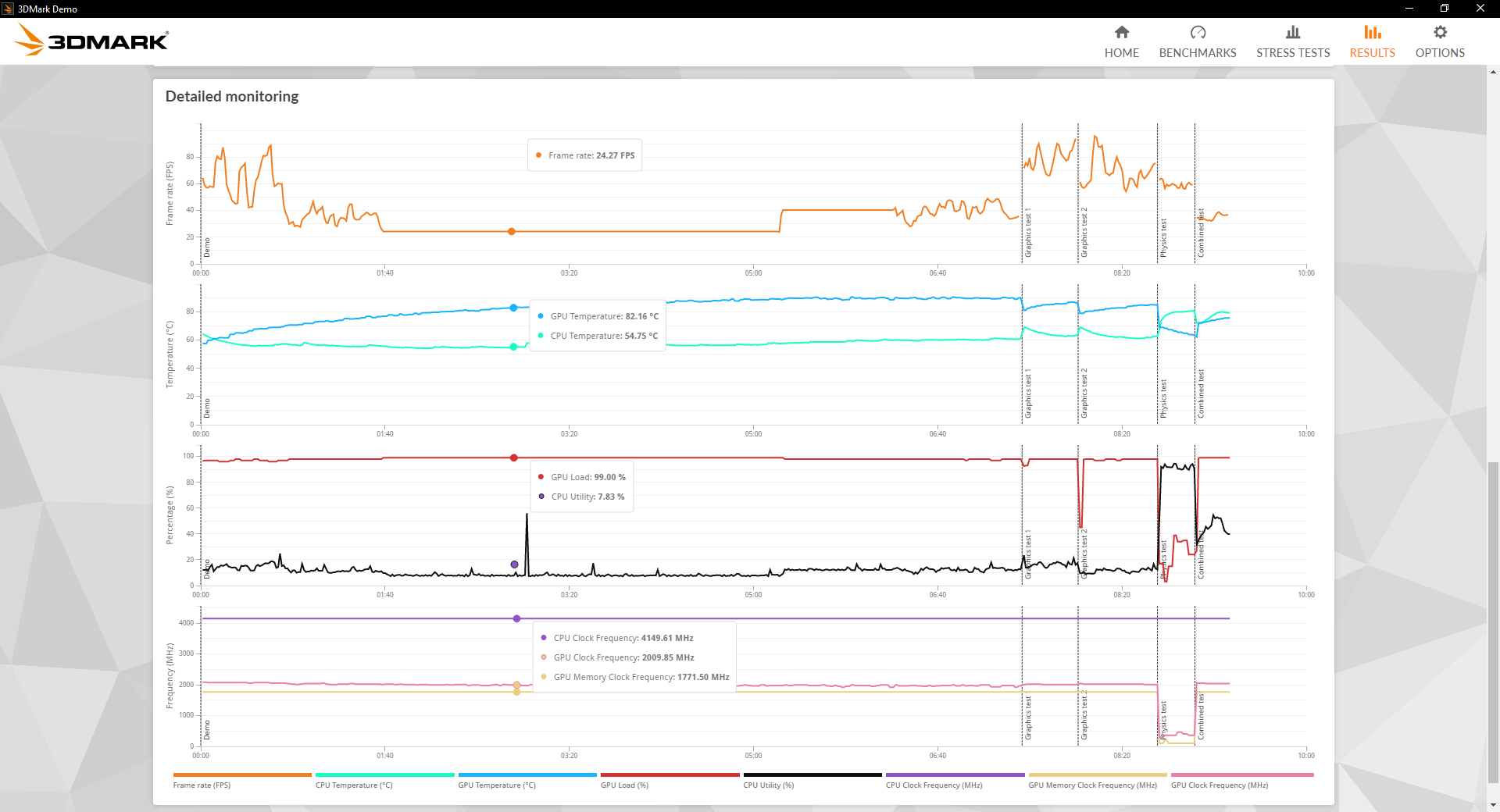Image resolution: width=1500 pixels, height=812 pixels.
Task: Toggle GPU Temperature legend series
Action: (497, 785)
